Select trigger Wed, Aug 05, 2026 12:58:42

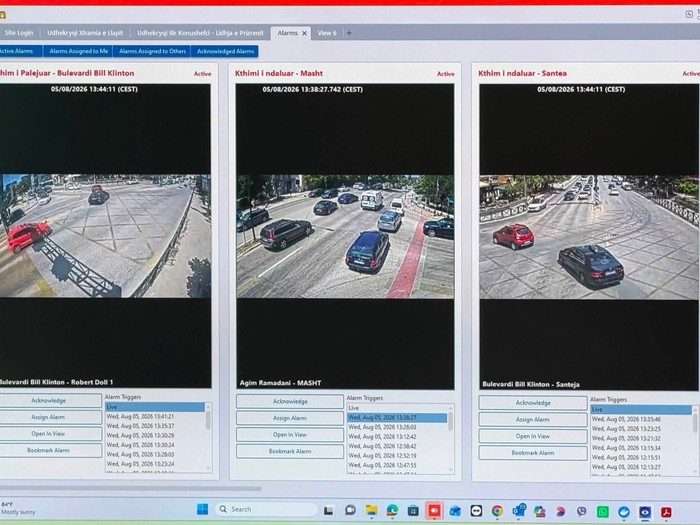click(397, 446)
